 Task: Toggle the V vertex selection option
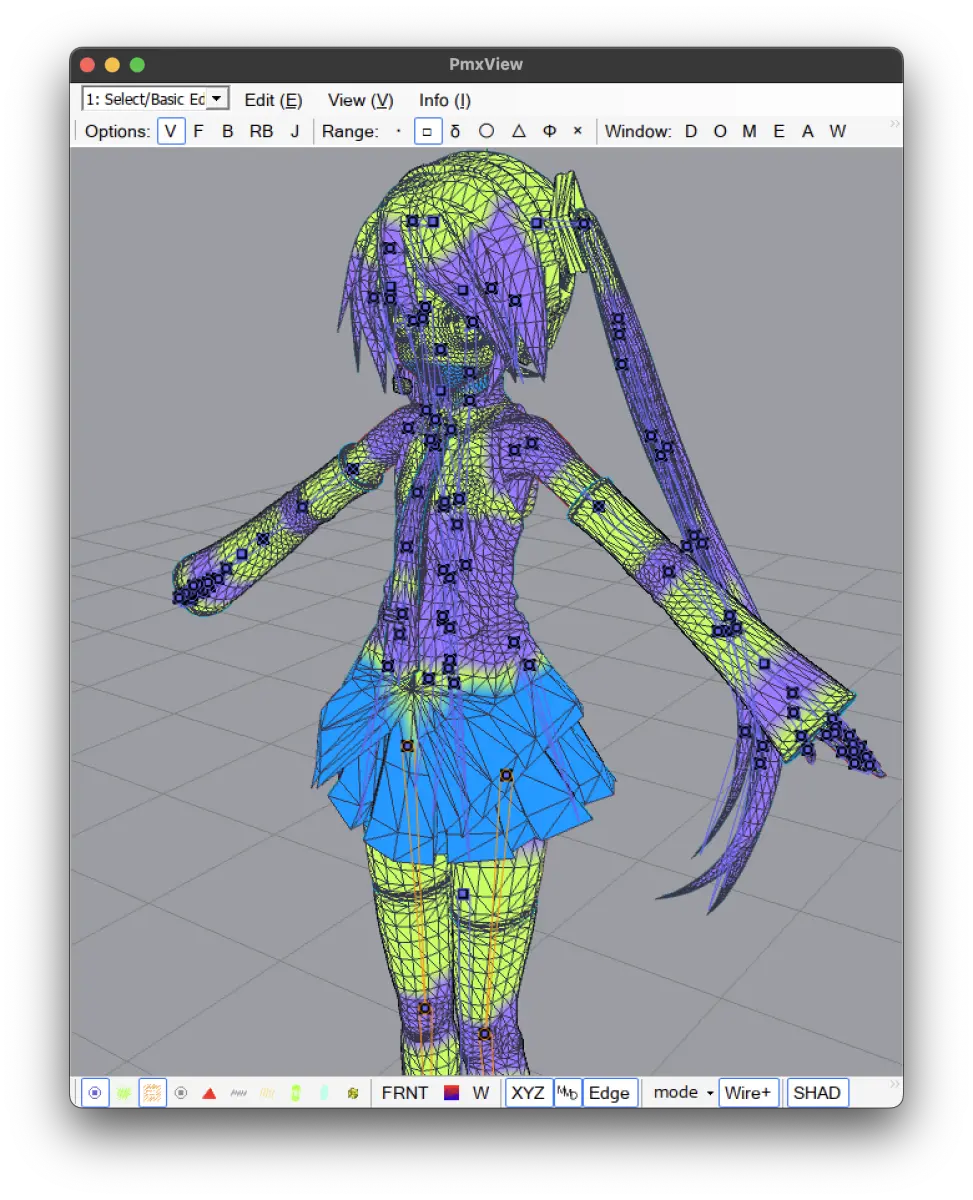click(171, 131)
